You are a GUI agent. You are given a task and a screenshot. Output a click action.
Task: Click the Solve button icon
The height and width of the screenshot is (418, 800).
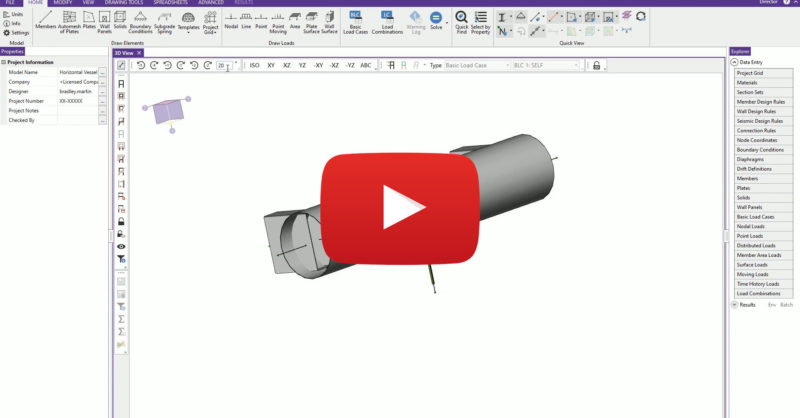436,18
